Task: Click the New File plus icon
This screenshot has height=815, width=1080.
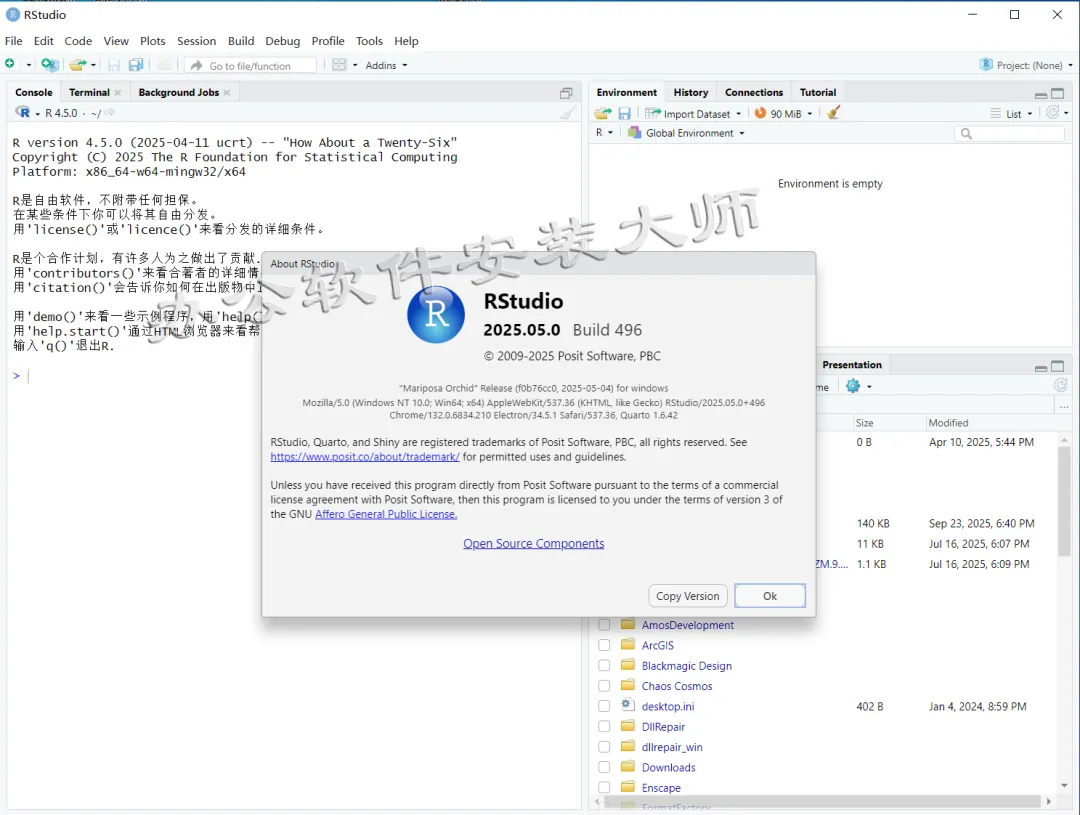Action: [x=10, y=64]
